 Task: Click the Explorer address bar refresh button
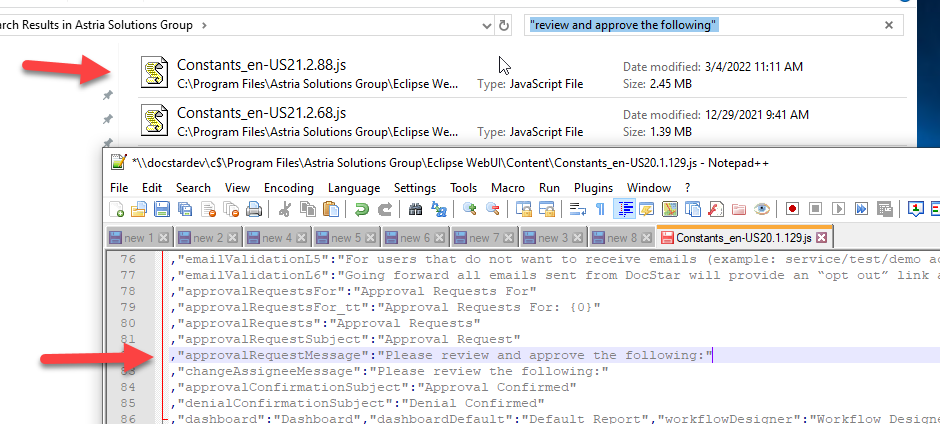(x=504, y=25)
